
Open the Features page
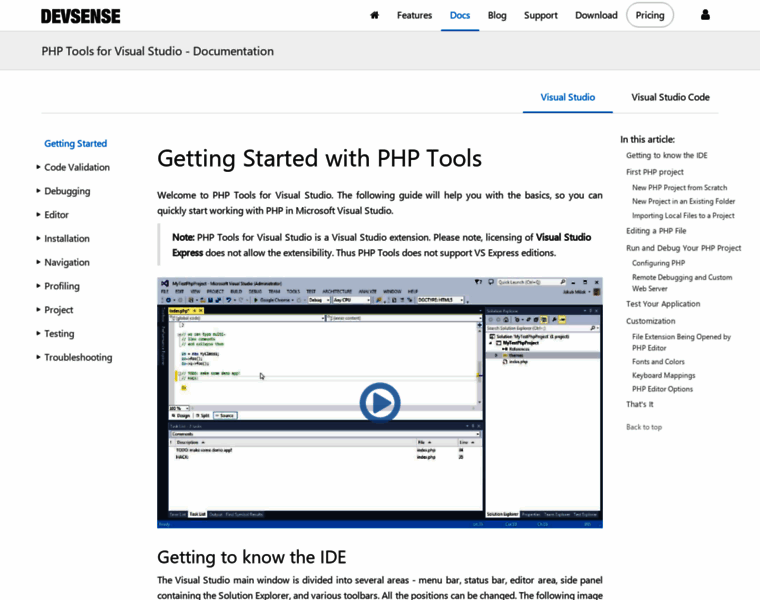click(414, 15)
